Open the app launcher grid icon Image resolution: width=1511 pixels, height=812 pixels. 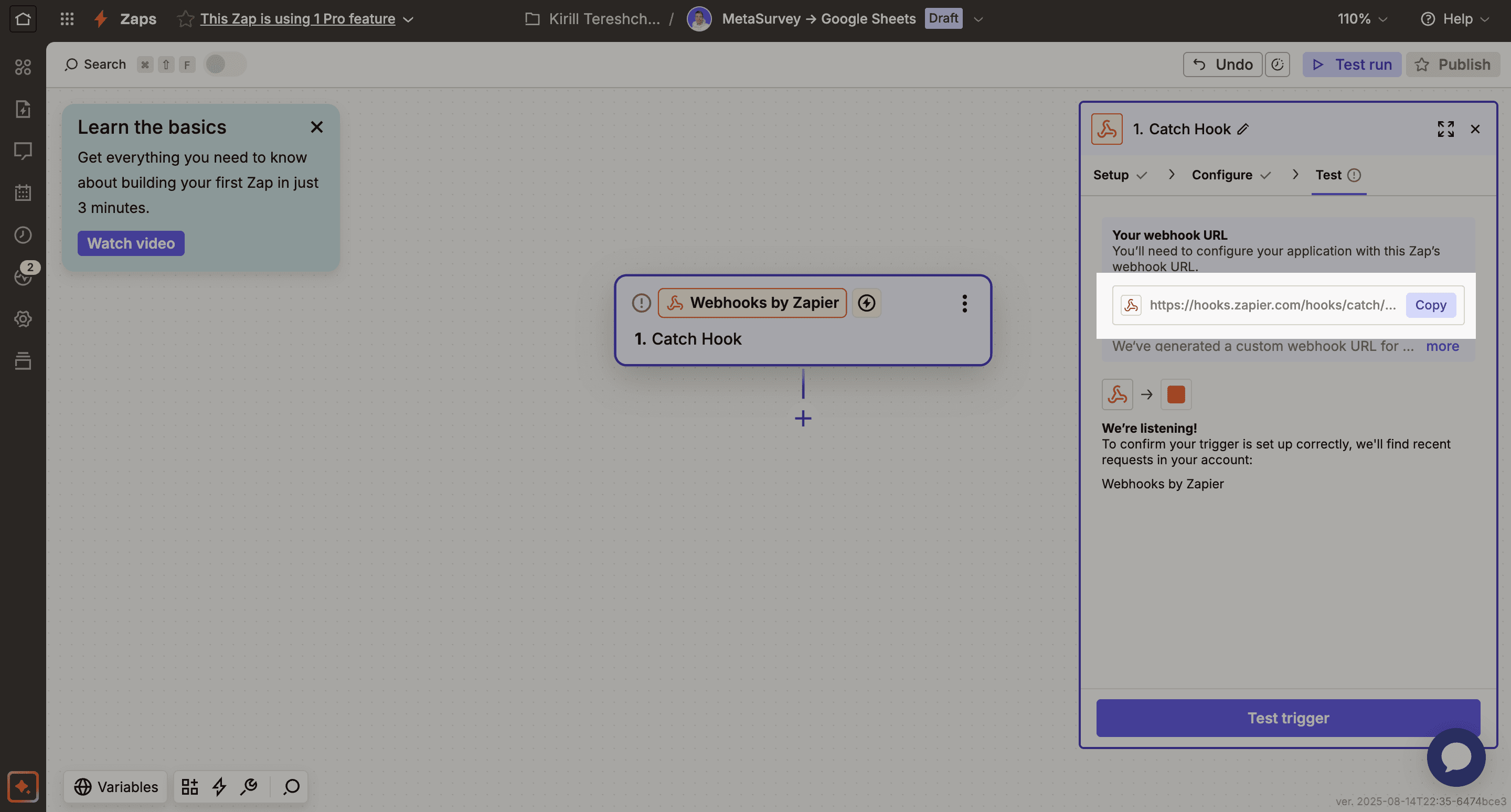tap(66, 18)
